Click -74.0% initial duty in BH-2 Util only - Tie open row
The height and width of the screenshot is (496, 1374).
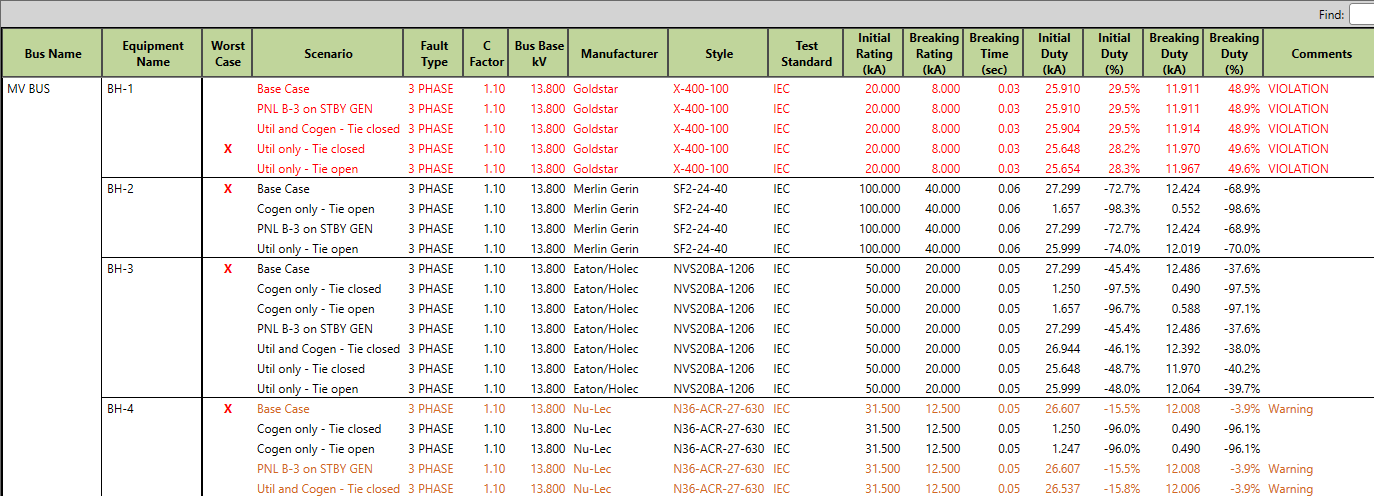[x=1120, y=249]
